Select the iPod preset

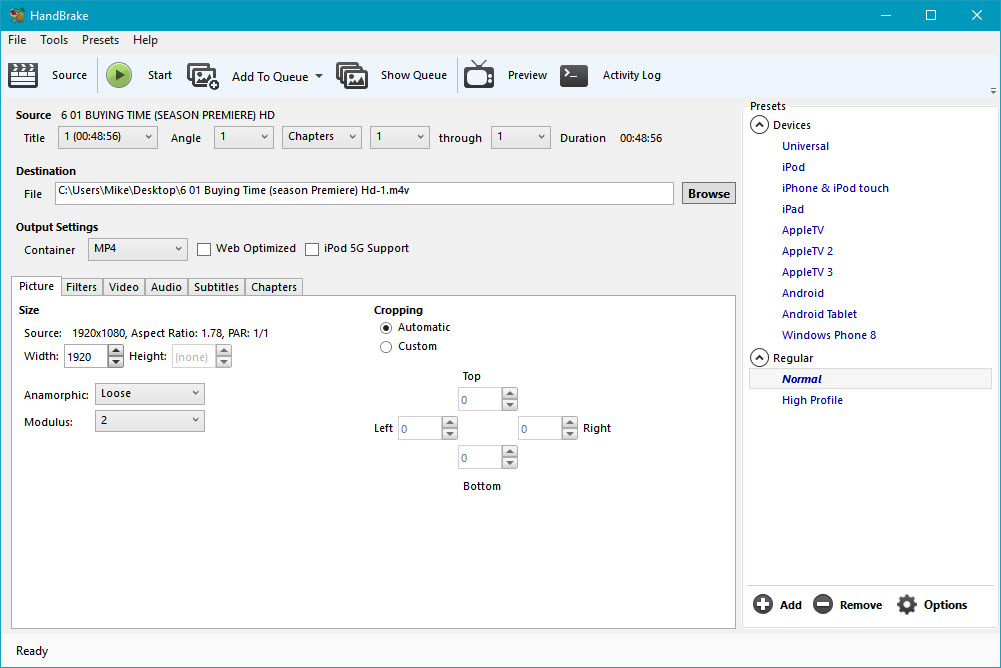[x=793, y=167]
